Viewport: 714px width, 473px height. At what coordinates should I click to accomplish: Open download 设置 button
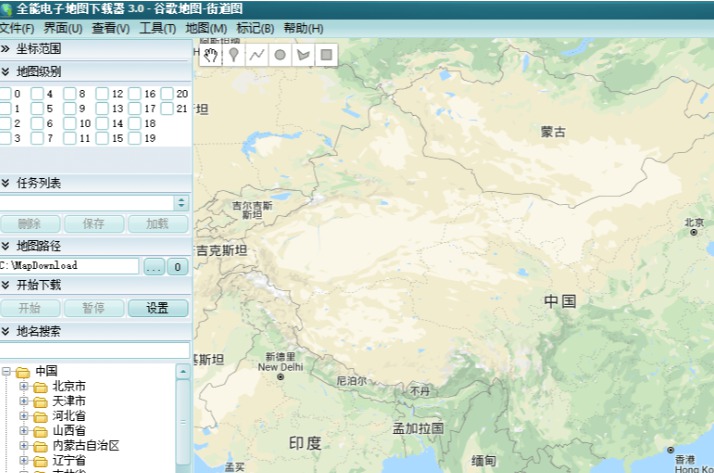tap(158, 308)
